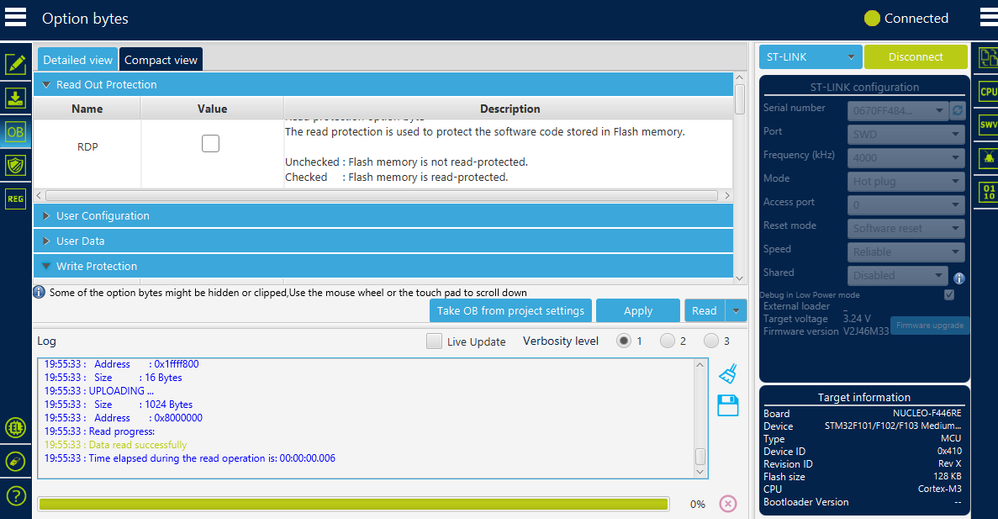Open the Frequency 4000 dropdown

(x=906, y=158)
